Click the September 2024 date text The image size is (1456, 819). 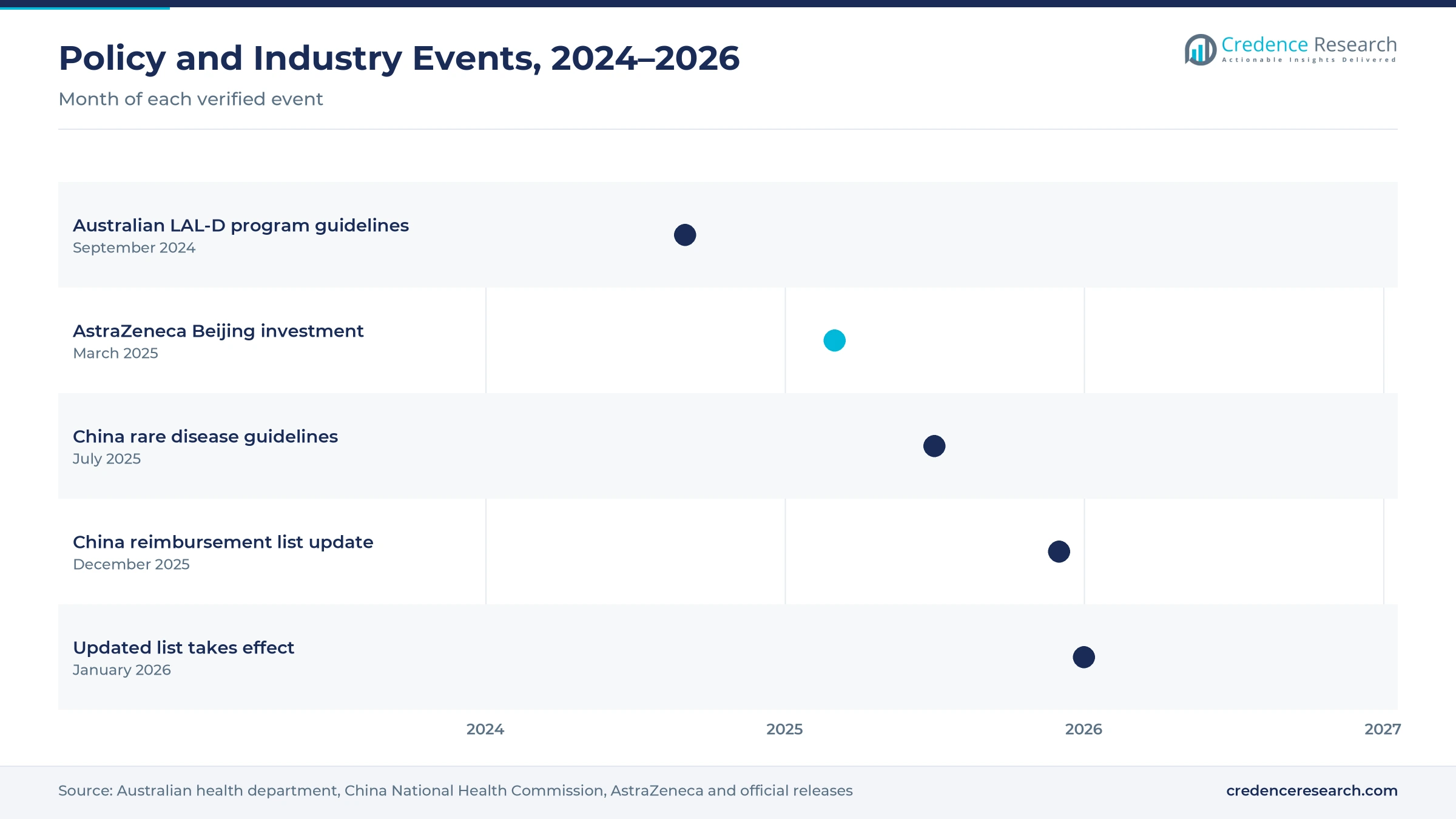134,248
